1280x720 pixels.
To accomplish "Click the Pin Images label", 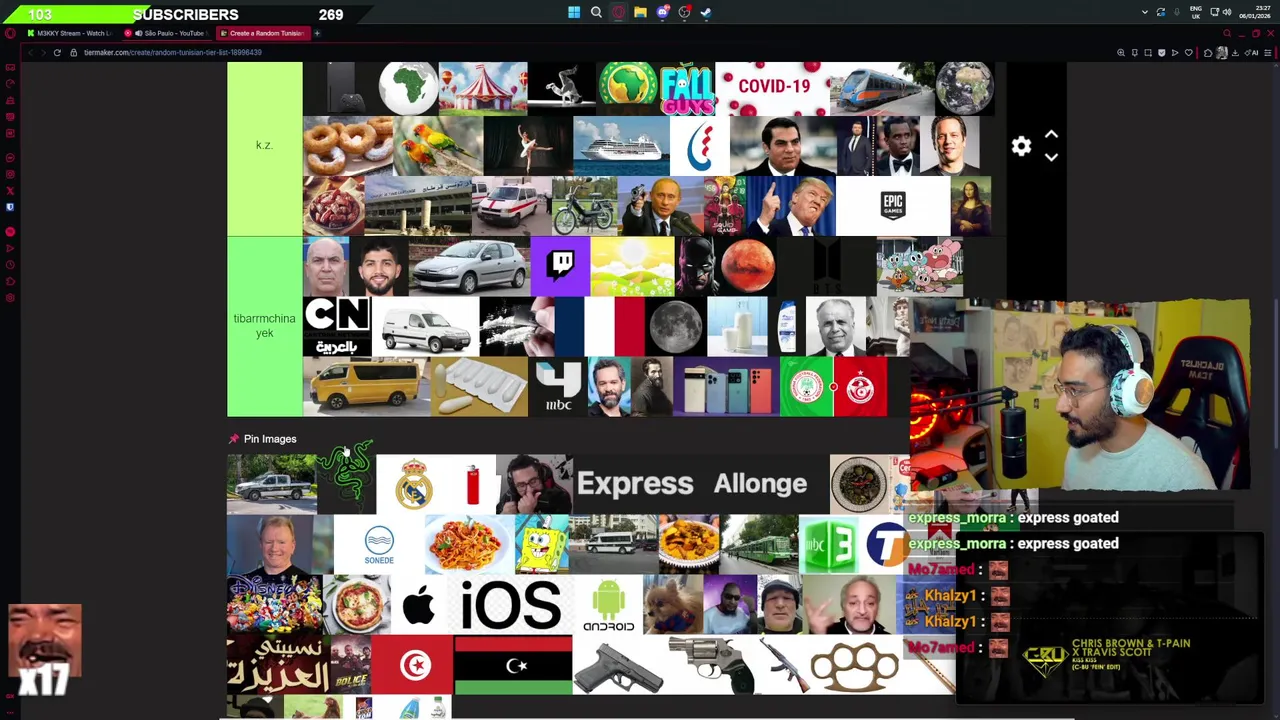I will 270,439.
